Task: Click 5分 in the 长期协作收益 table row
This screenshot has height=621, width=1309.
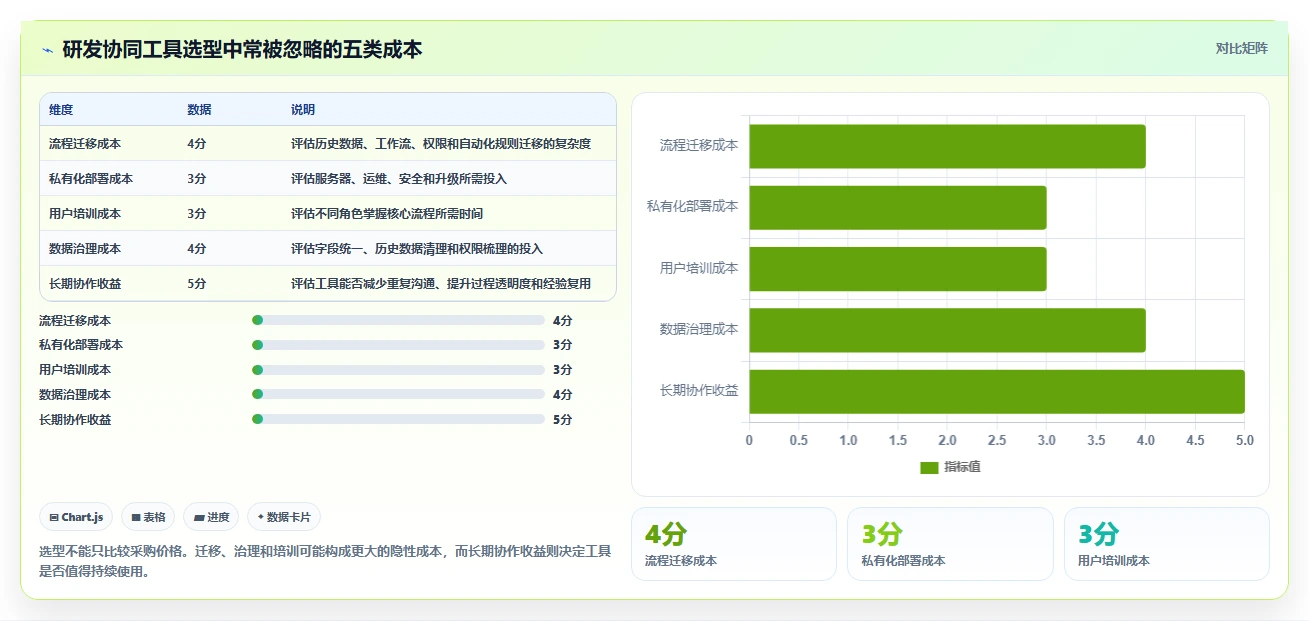Action: (197, 284)
